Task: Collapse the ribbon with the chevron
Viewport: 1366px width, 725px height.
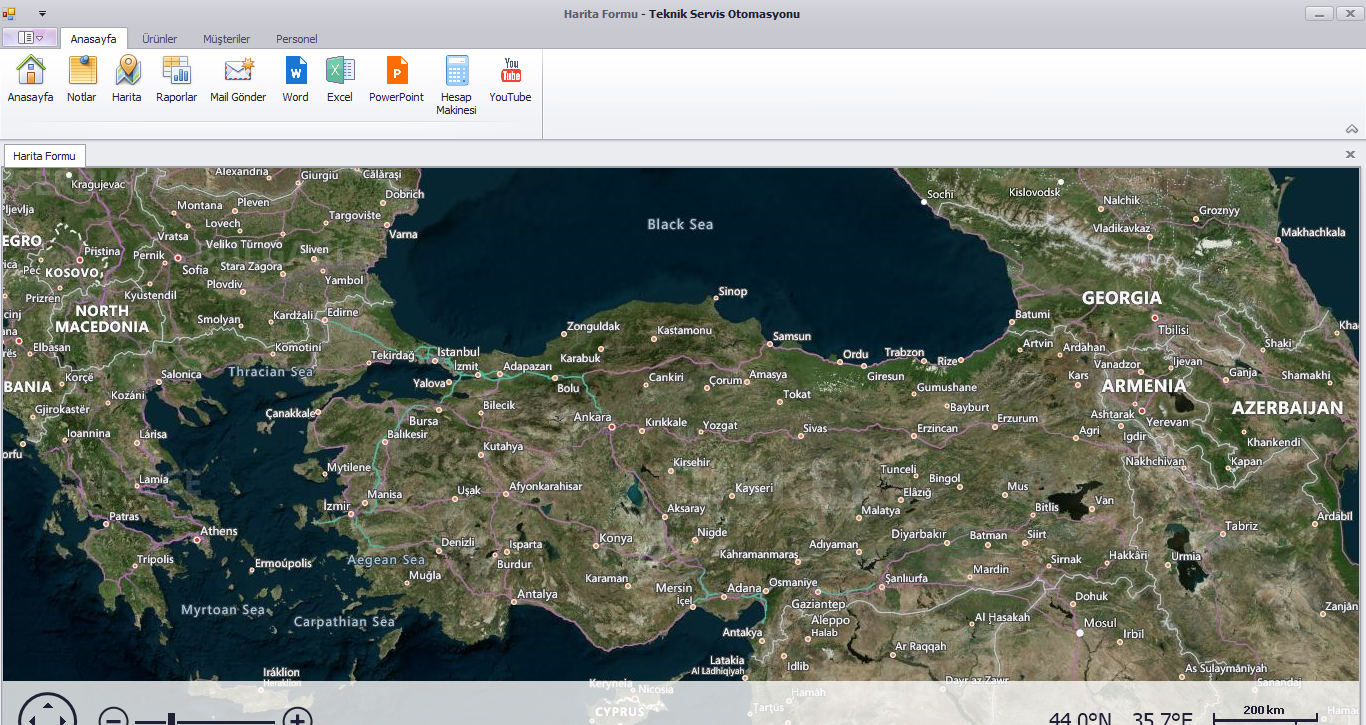Action: click(1351, 129)
